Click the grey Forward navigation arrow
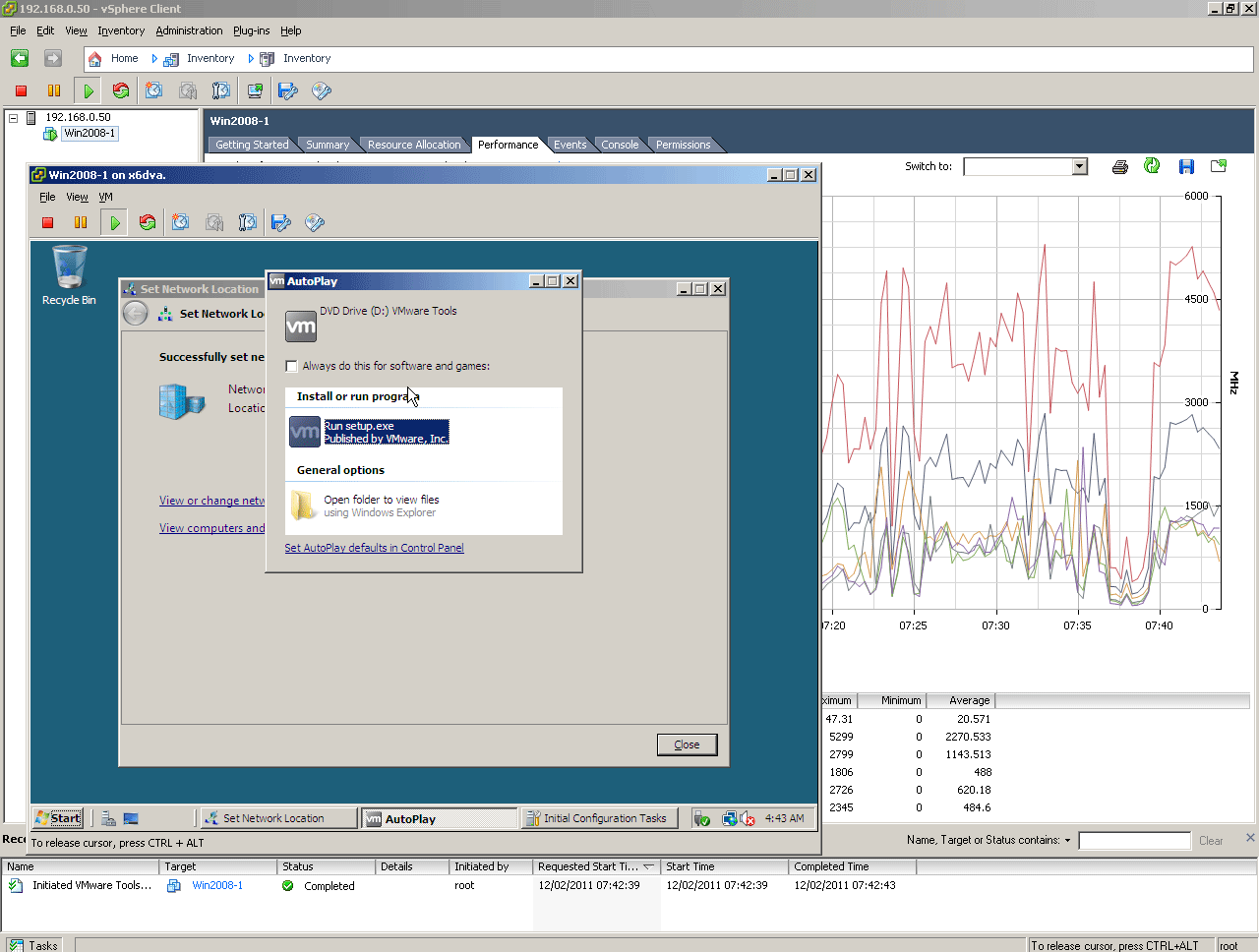 coord(53,58)
